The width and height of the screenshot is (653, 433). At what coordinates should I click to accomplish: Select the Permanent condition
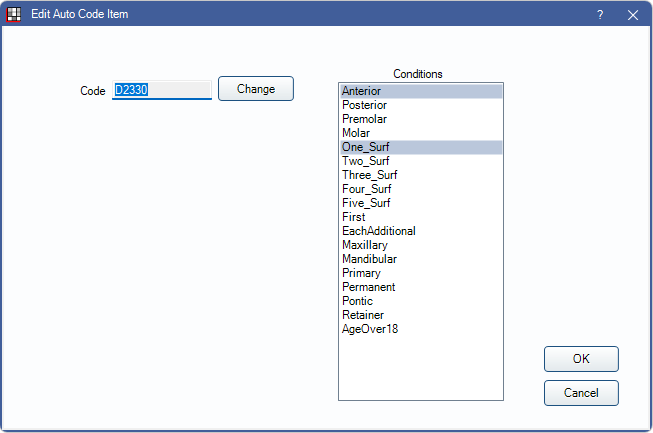click(x=368, y=287)
